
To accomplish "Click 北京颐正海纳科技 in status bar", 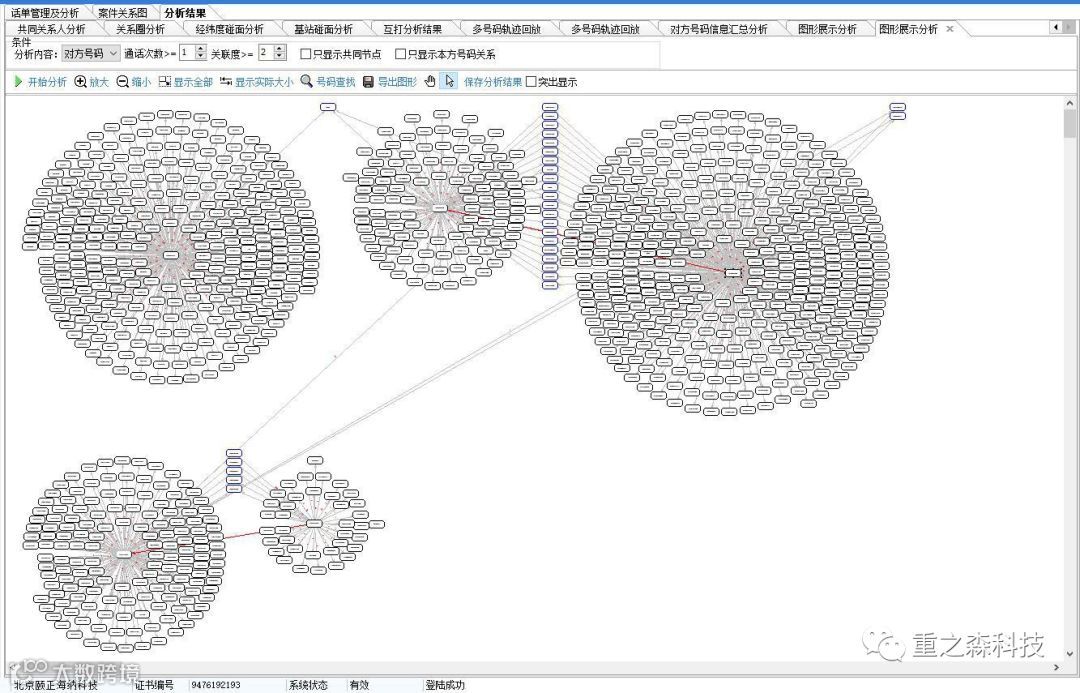I will [56, 685].
